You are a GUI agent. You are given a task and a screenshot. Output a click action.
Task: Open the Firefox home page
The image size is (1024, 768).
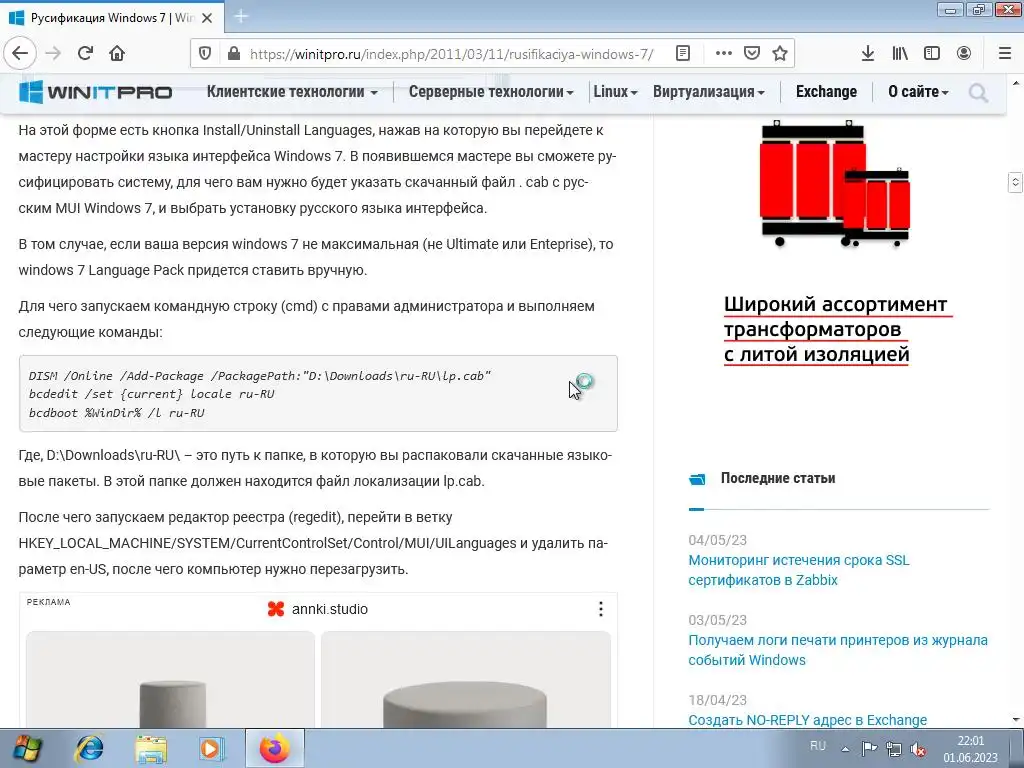pos(117,53)
